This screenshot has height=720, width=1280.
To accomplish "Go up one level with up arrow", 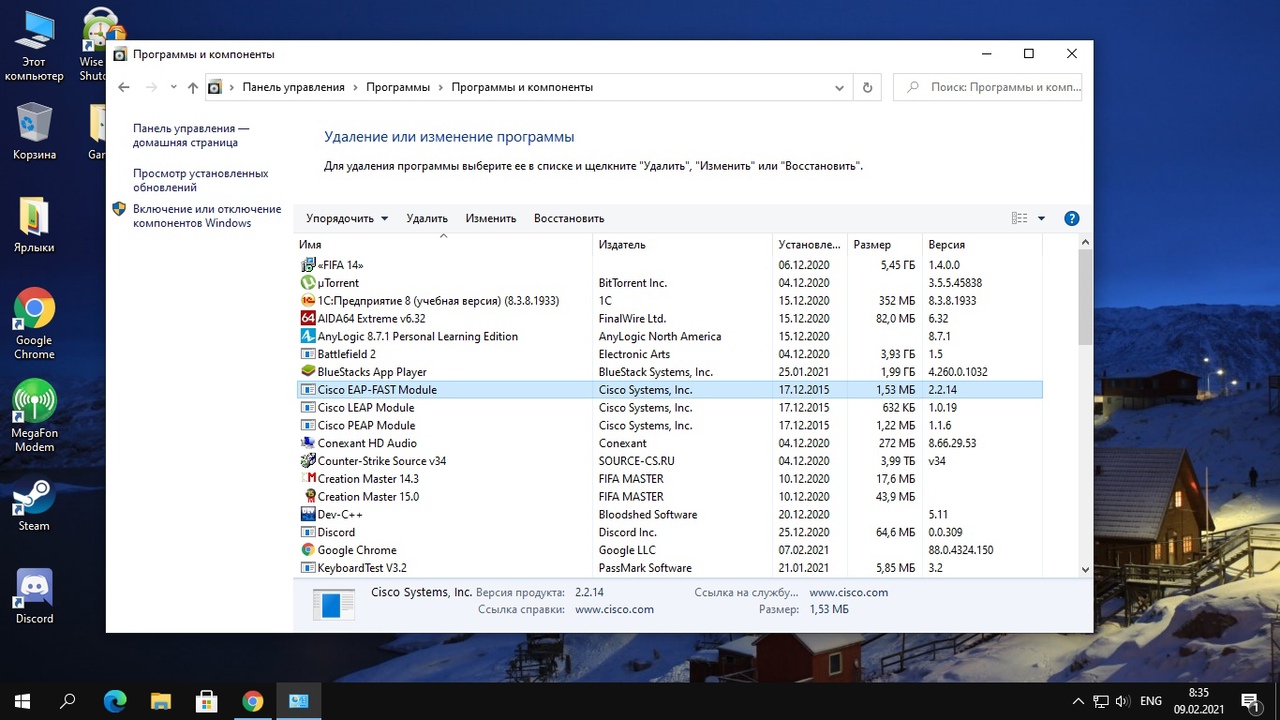I will (x=193, y=87).
